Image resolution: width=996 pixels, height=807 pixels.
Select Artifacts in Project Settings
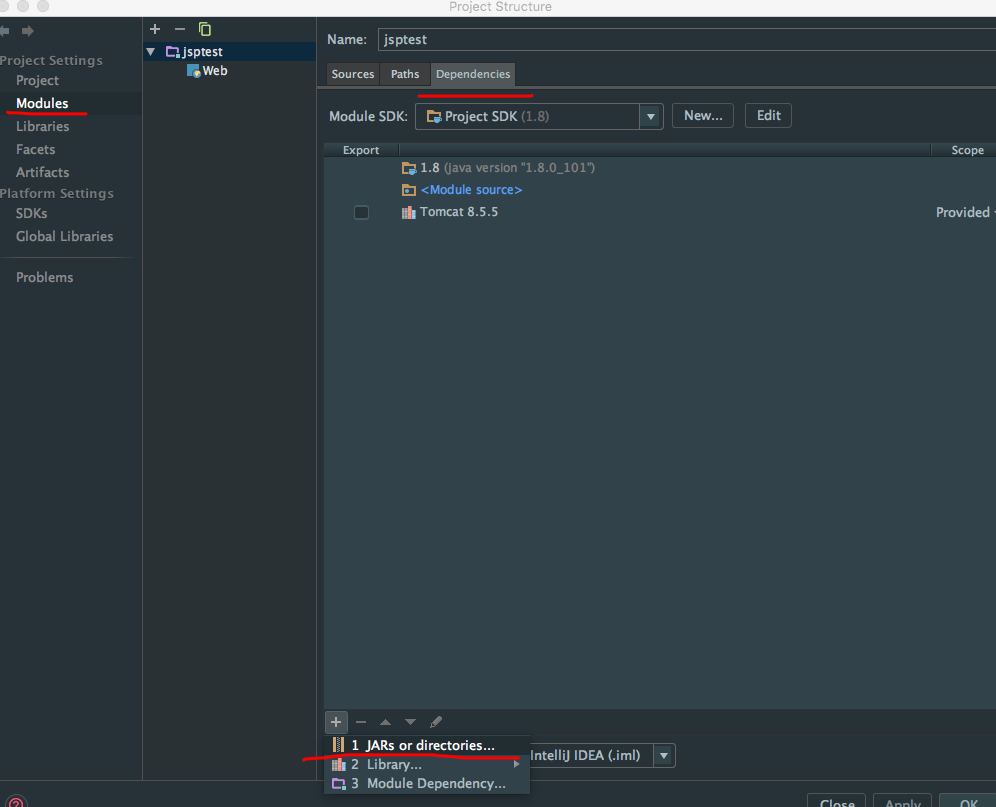click(x=43, y=172)
